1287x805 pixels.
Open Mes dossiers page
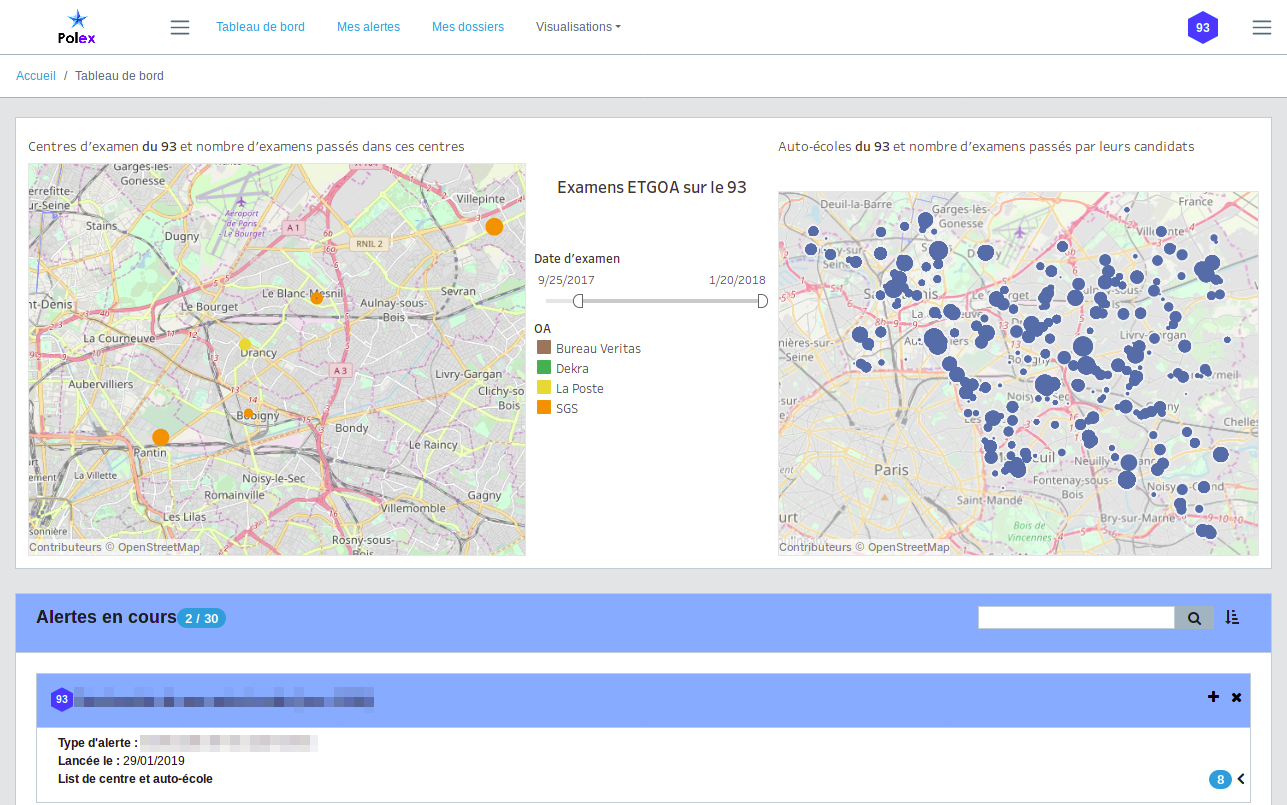click(468, 27)
